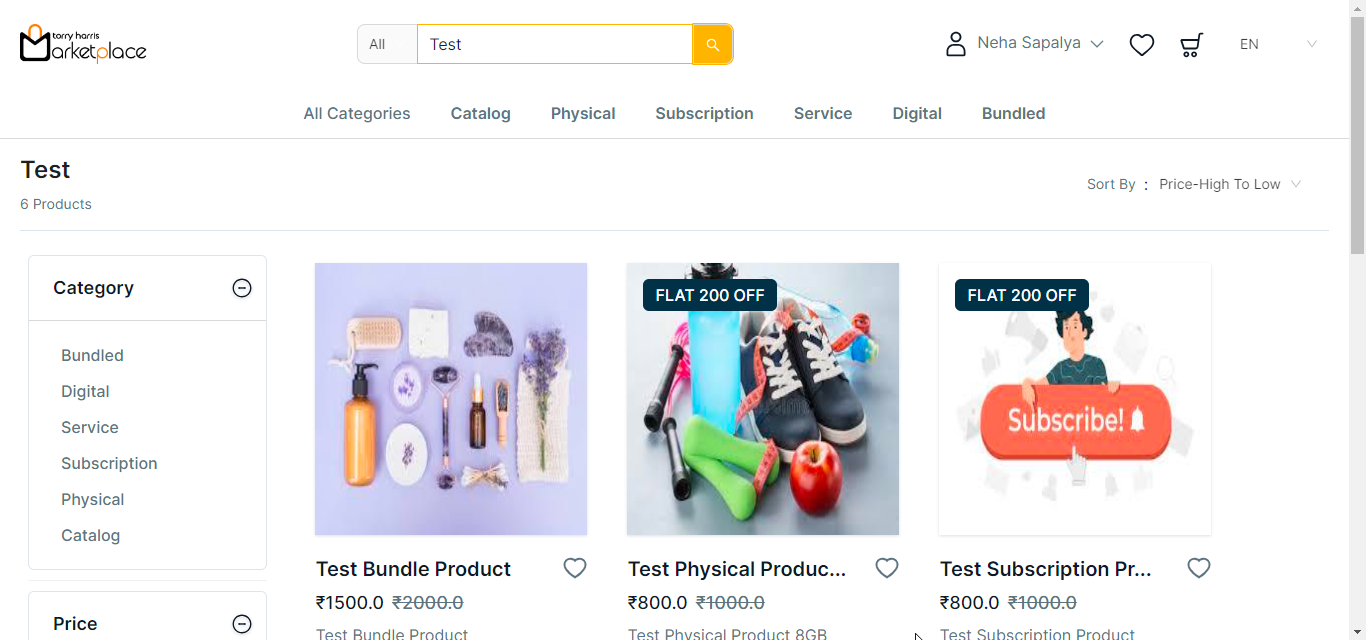Open the Test Bundle Product title link
1366x640 pixels.
413,569
